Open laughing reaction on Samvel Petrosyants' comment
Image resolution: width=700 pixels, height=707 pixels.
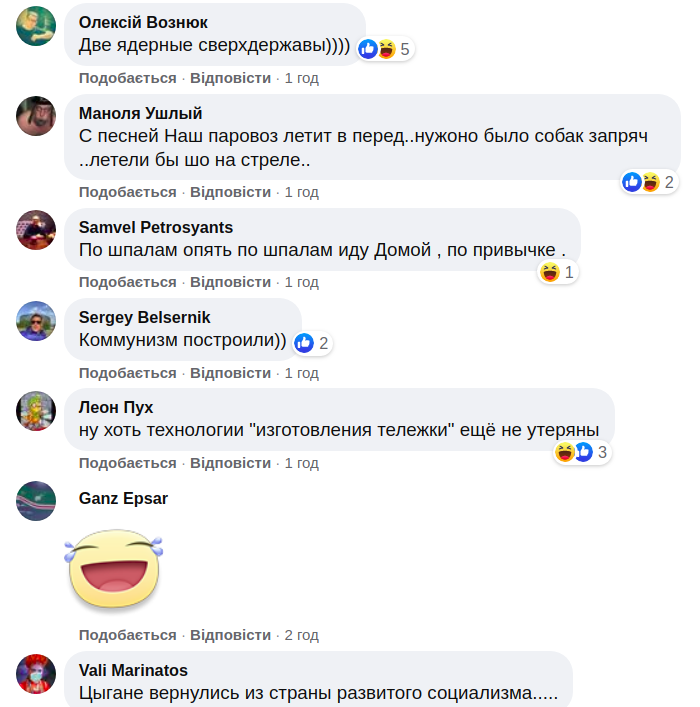557,272
